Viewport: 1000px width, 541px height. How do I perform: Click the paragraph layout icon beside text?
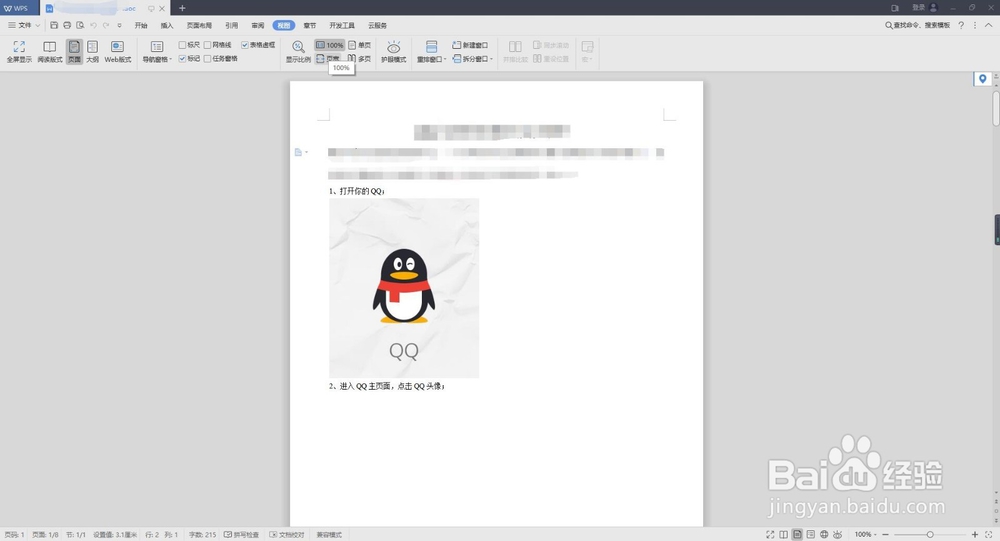pyautogui.click(x=298, y=152)
